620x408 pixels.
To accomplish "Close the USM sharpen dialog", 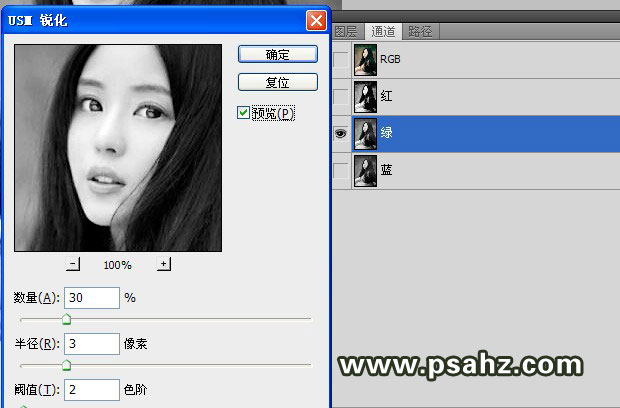I will 316,20.
